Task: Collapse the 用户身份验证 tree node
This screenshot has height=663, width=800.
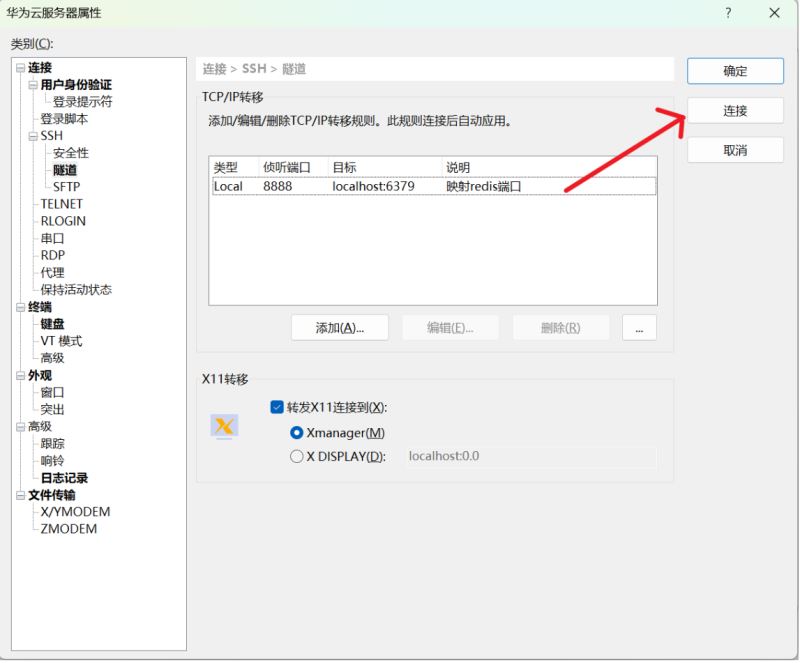Action: pos(33,85)
